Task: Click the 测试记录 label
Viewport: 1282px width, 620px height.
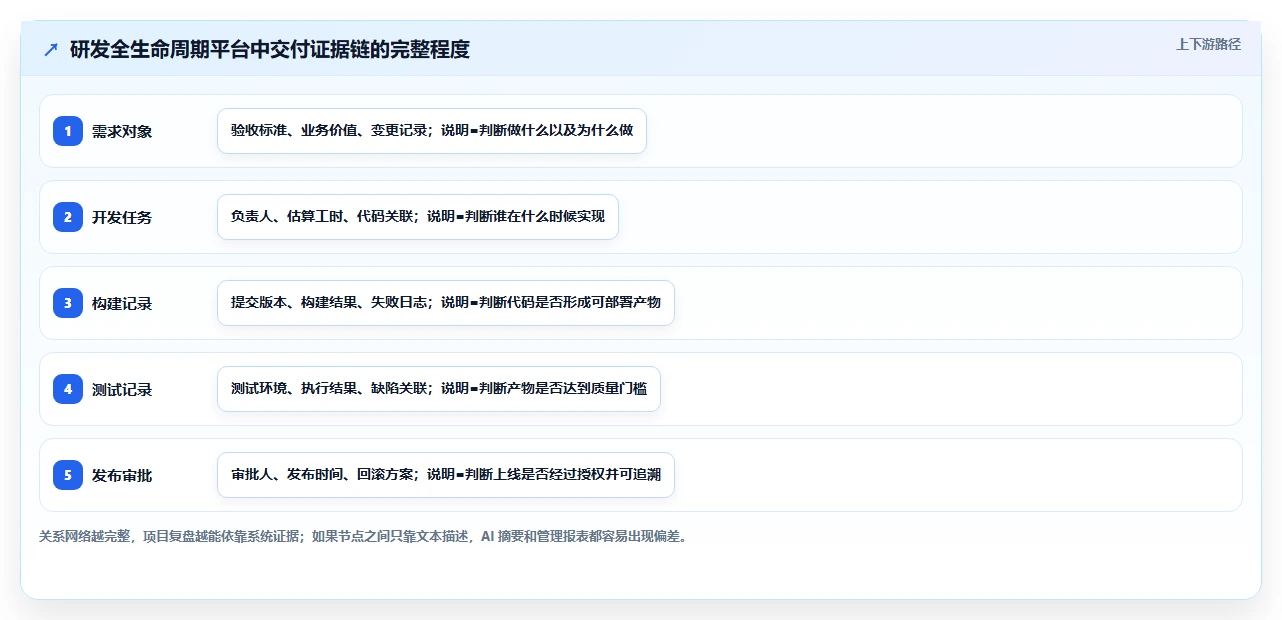Action: coord(122,389)
